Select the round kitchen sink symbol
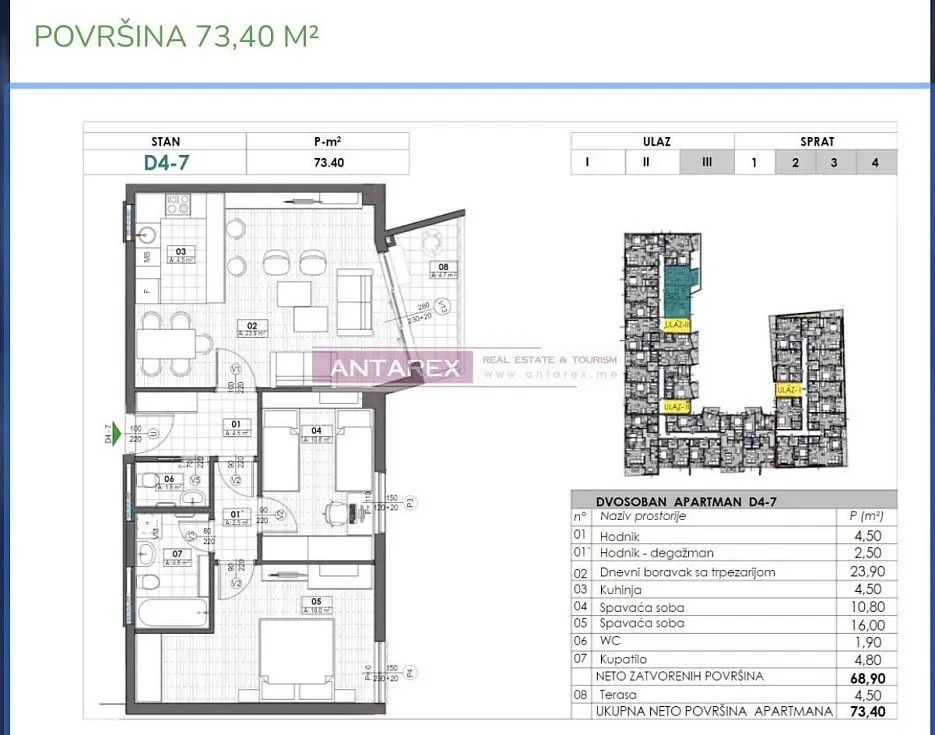935x735 pixels. coord(148,235)
